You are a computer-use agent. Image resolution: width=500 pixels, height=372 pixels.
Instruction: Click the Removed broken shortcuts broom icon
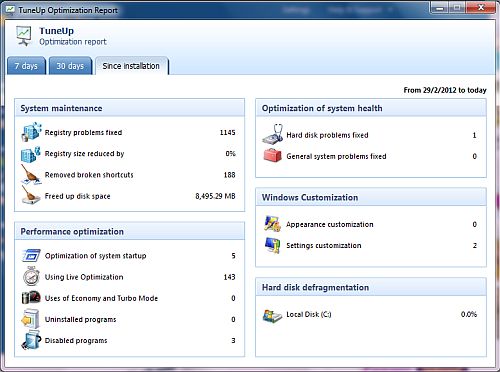pos(31,174)
